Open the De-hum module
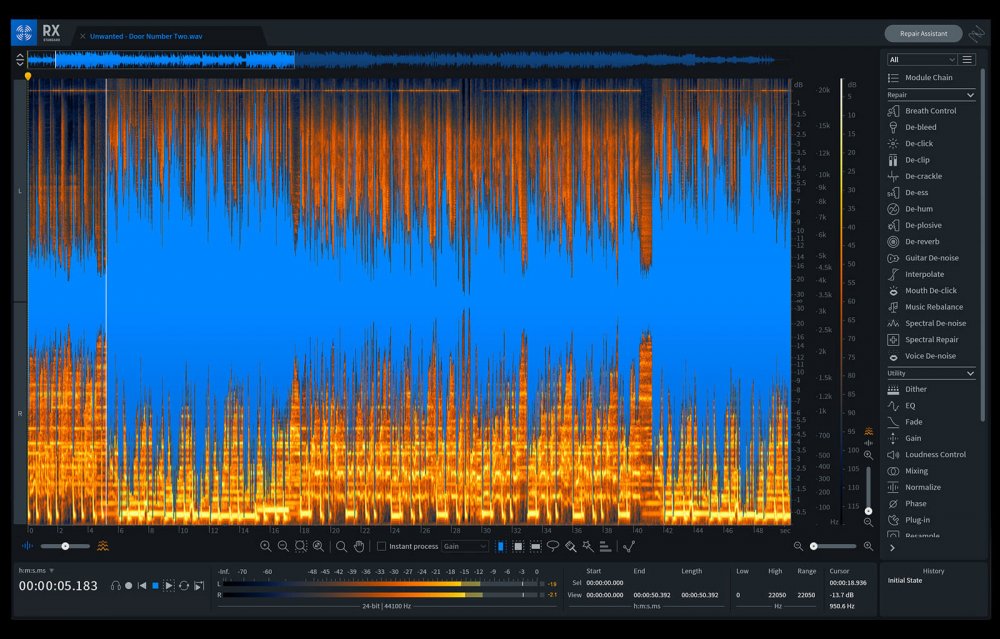 [x=910, y=209]
